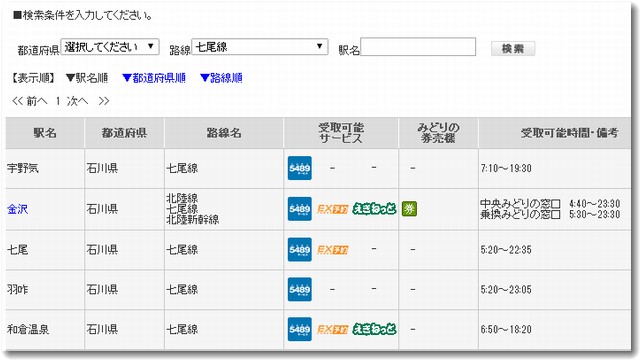Click the 5489 icon in 羽咋 row
Viewport: 640px width, 360px height.
tap(300, 289)
